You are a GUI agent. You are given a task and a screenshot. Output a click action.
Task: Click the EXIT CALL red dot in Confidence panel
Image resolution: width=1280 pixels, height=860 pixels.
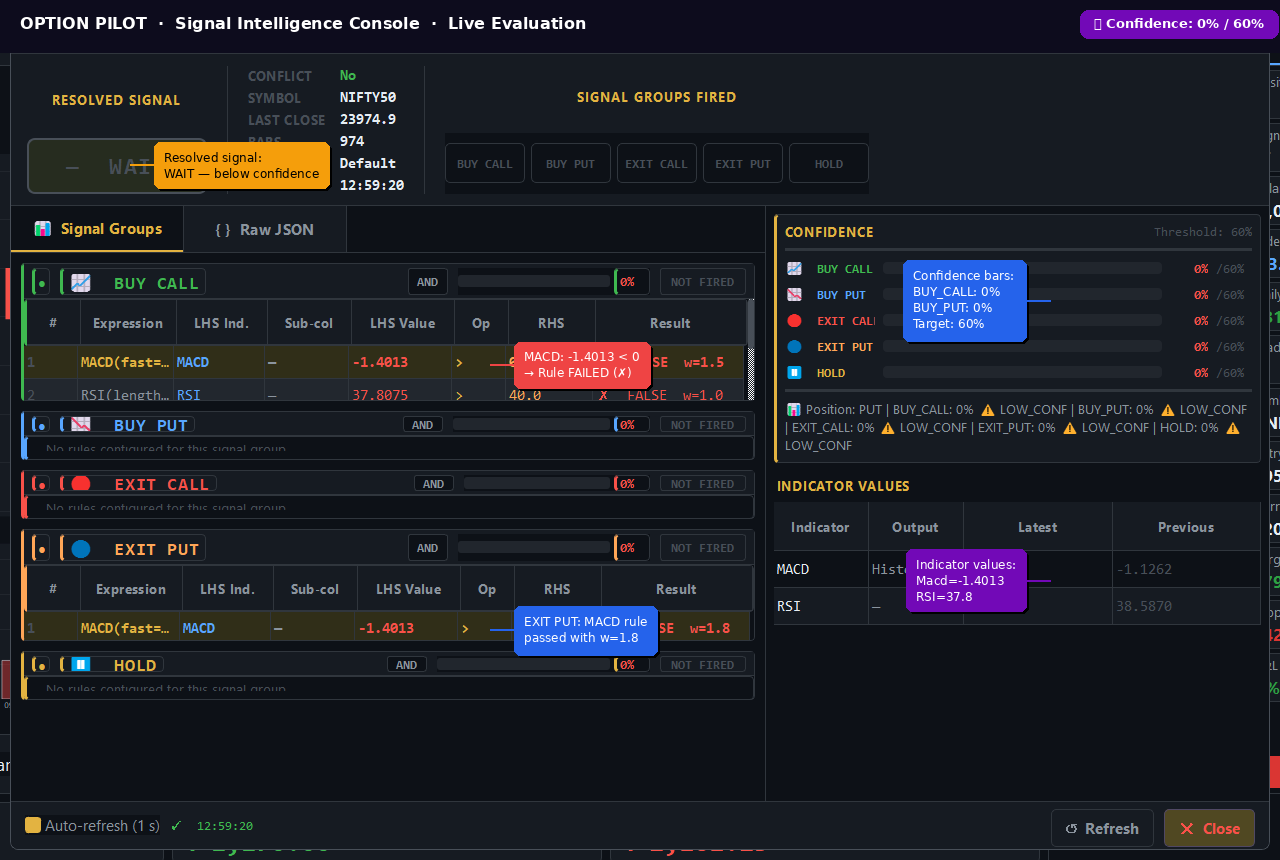pos(794,321)
